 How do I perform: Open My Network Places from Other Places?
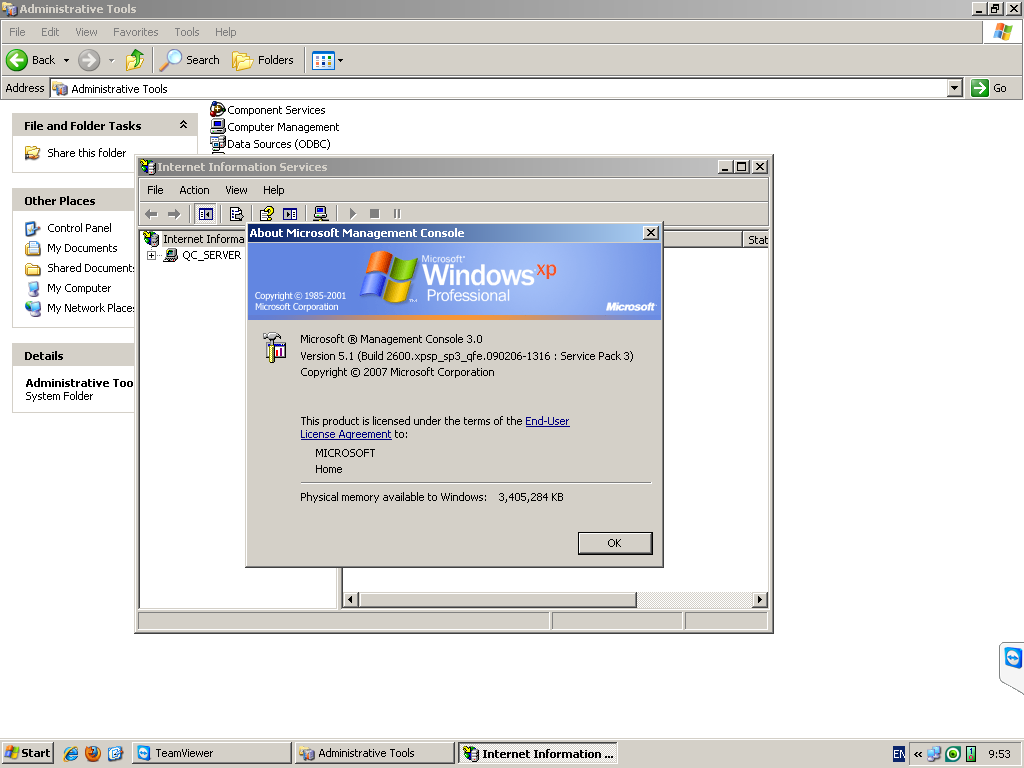[x=79, y=308]
